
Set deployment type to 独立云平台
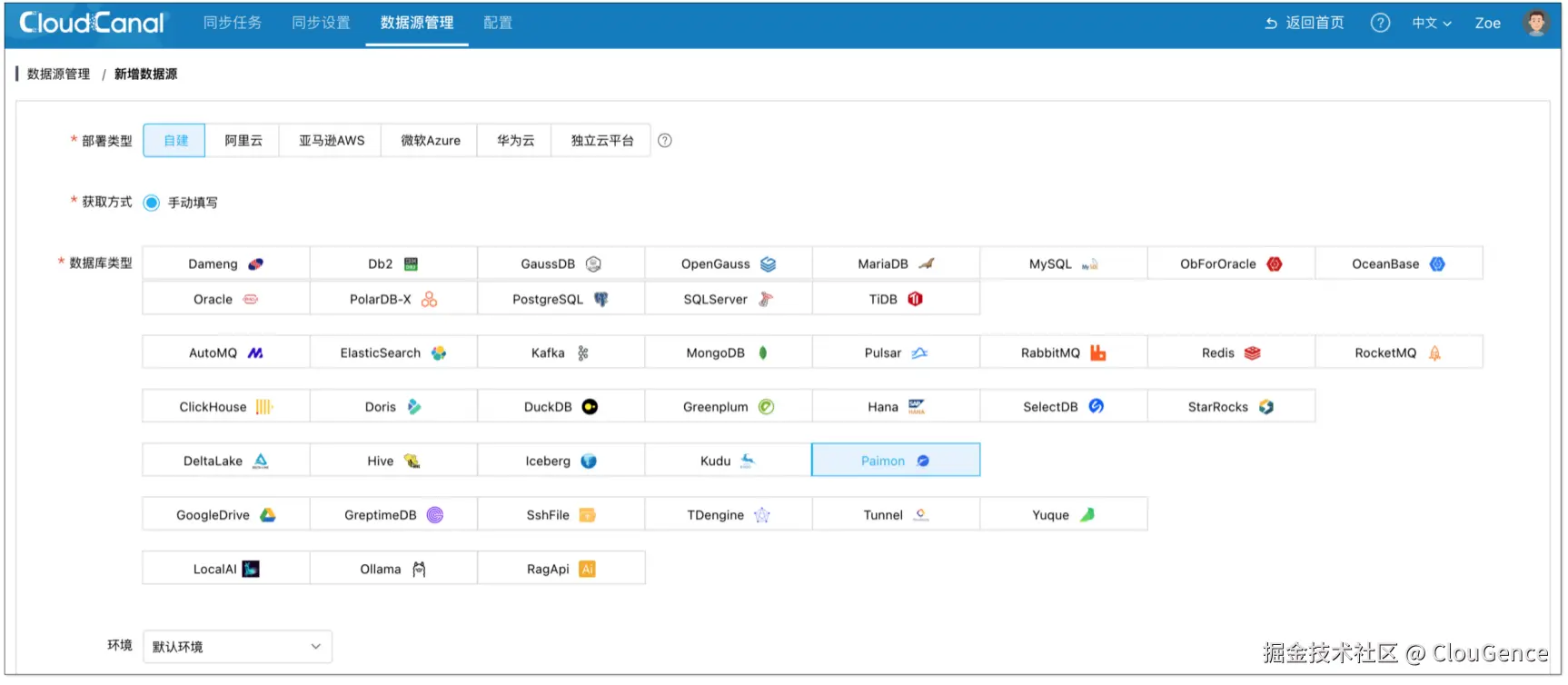pyautogui.click(x=601, y=141)
